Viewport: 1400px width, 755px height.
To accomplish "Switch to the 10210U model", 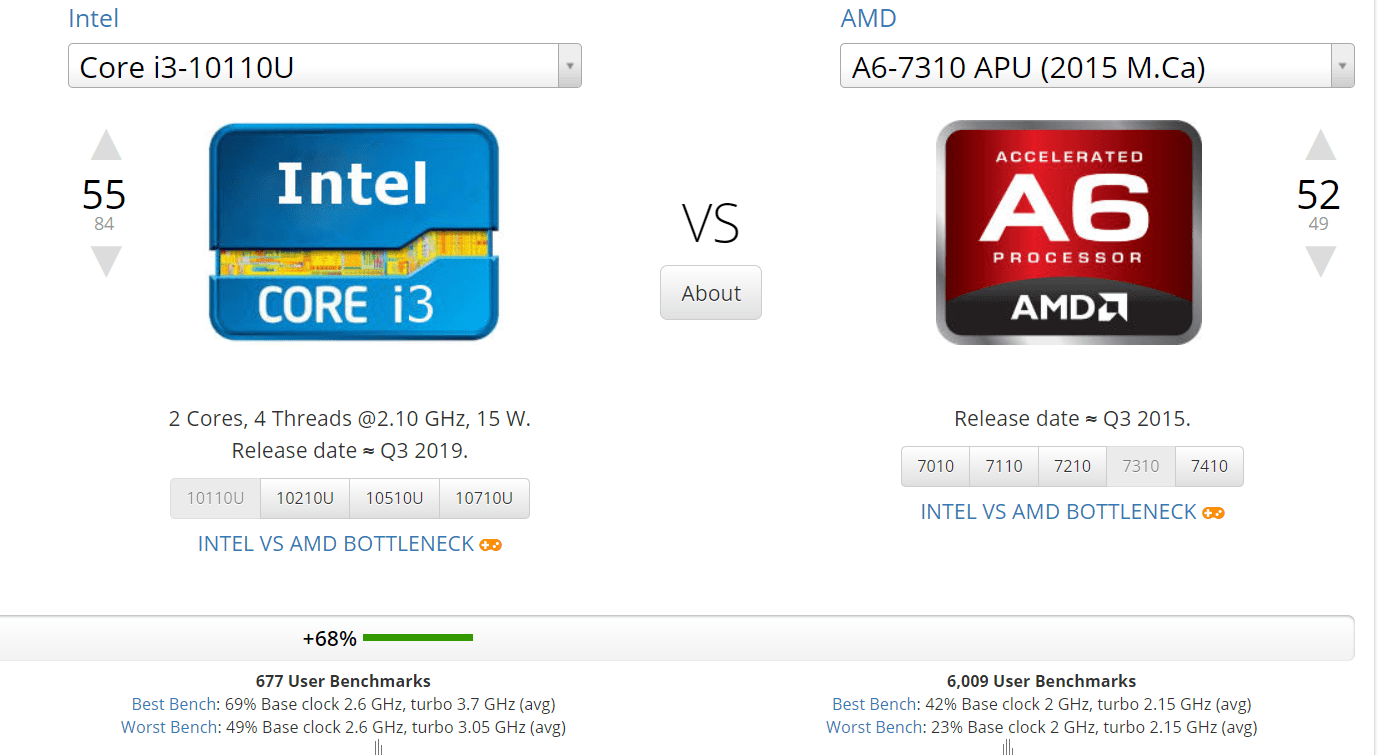I will (305, 498).
